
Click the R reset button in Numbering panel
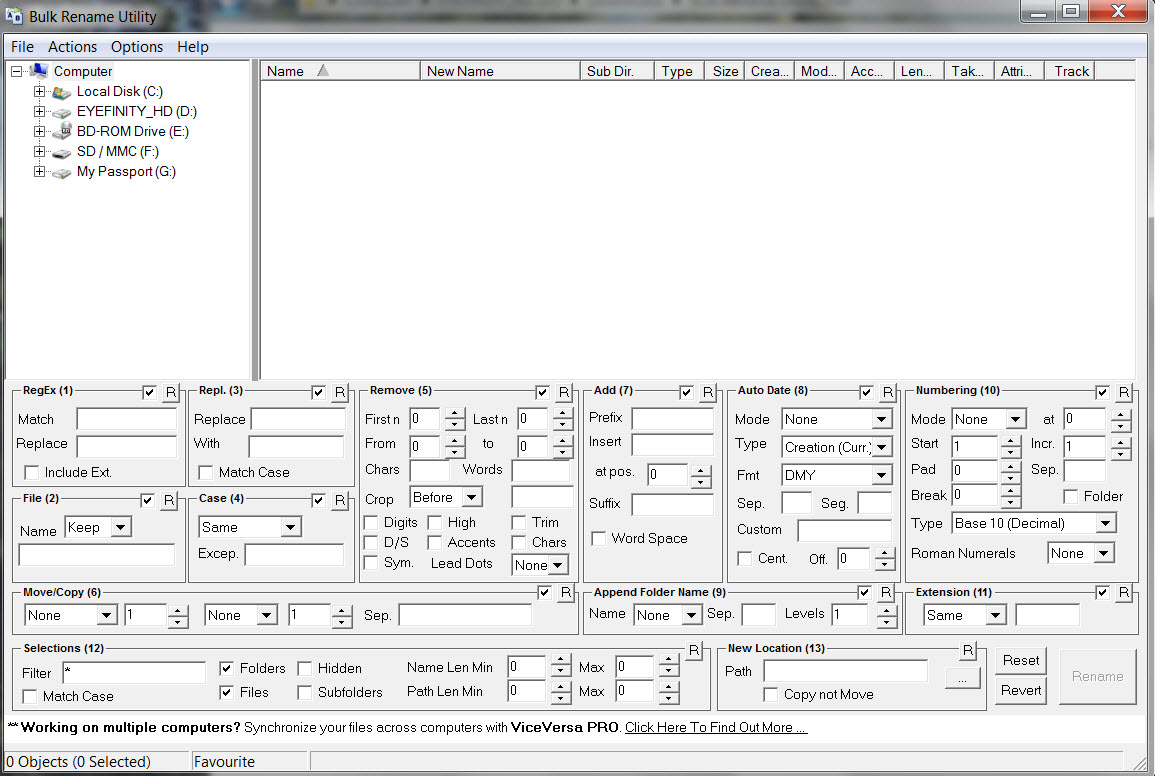click(1124, 392)
